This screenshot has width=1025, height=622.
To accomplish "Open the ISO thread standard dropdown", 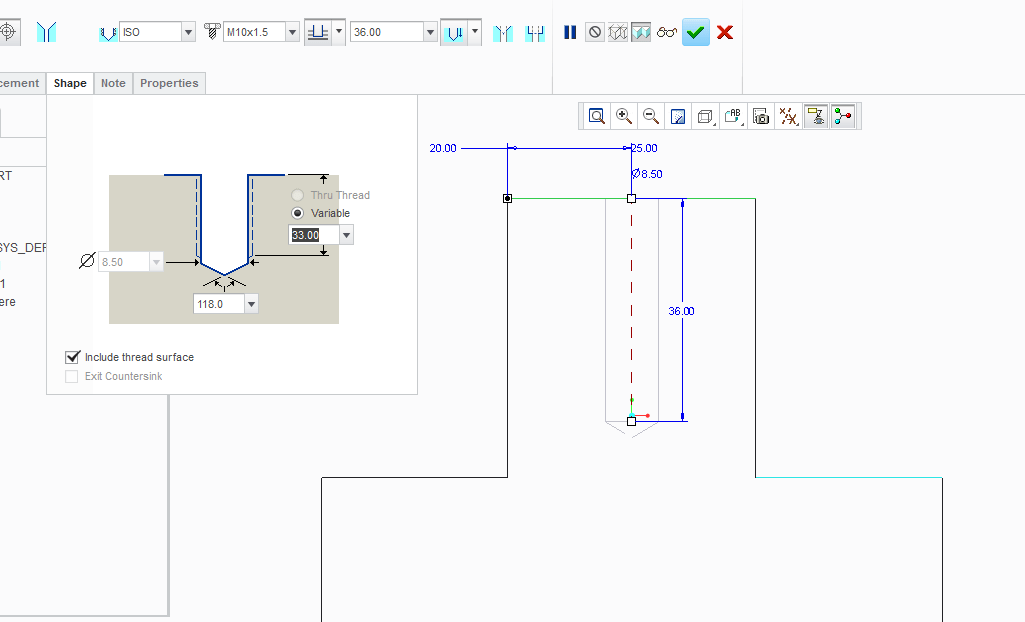I will 188,32.
